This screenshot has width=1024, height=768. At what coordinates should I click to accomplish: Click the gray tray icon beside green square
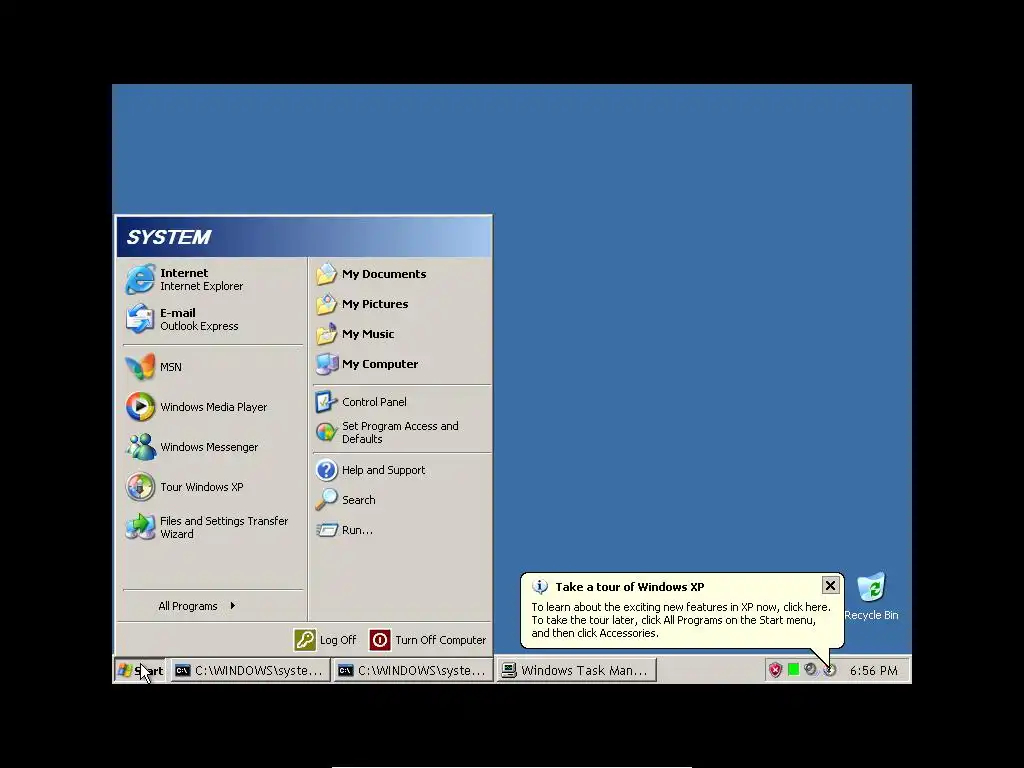810,669
